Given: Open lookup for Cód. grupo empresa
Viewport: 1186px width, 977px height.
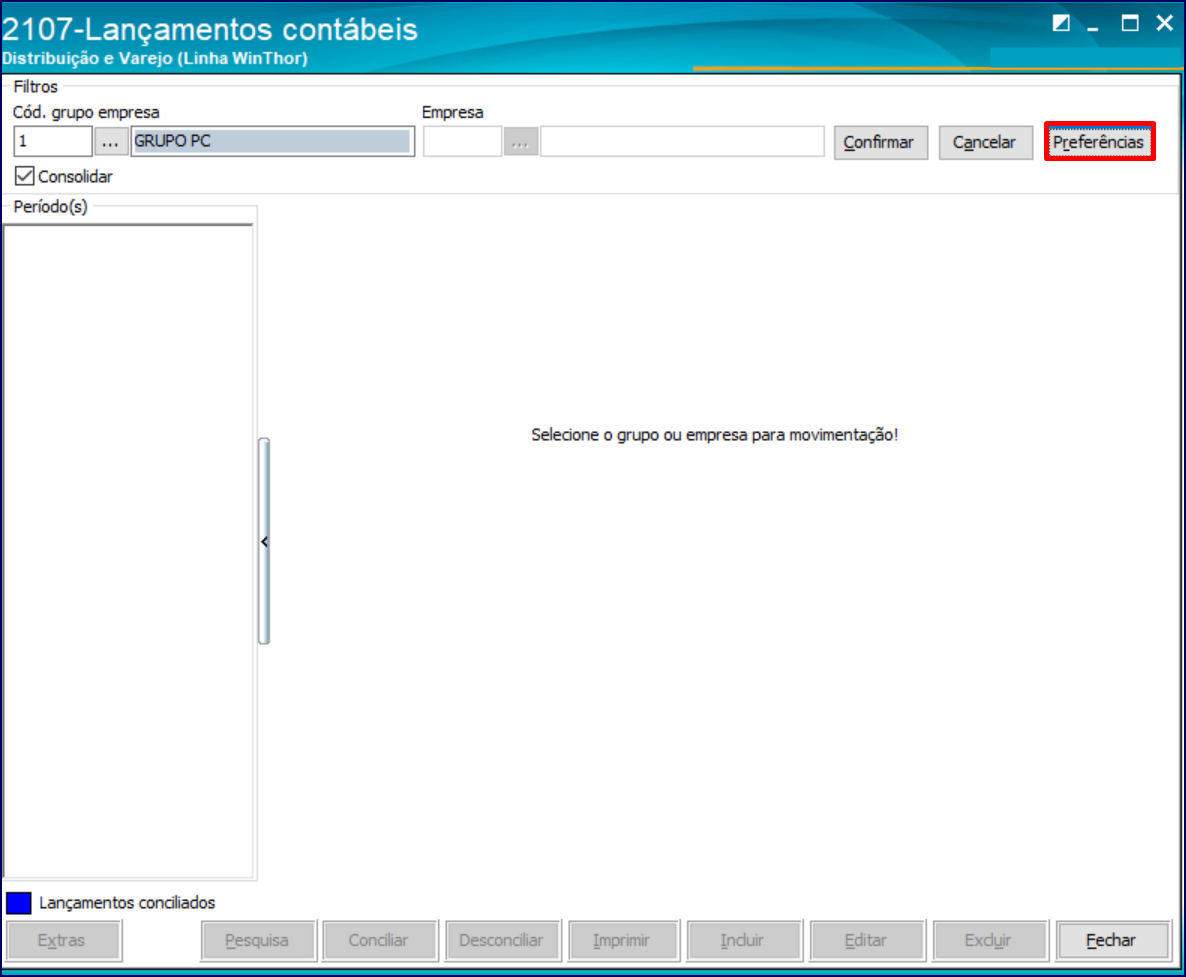Looking at the screenshot, I should point(110,141).
